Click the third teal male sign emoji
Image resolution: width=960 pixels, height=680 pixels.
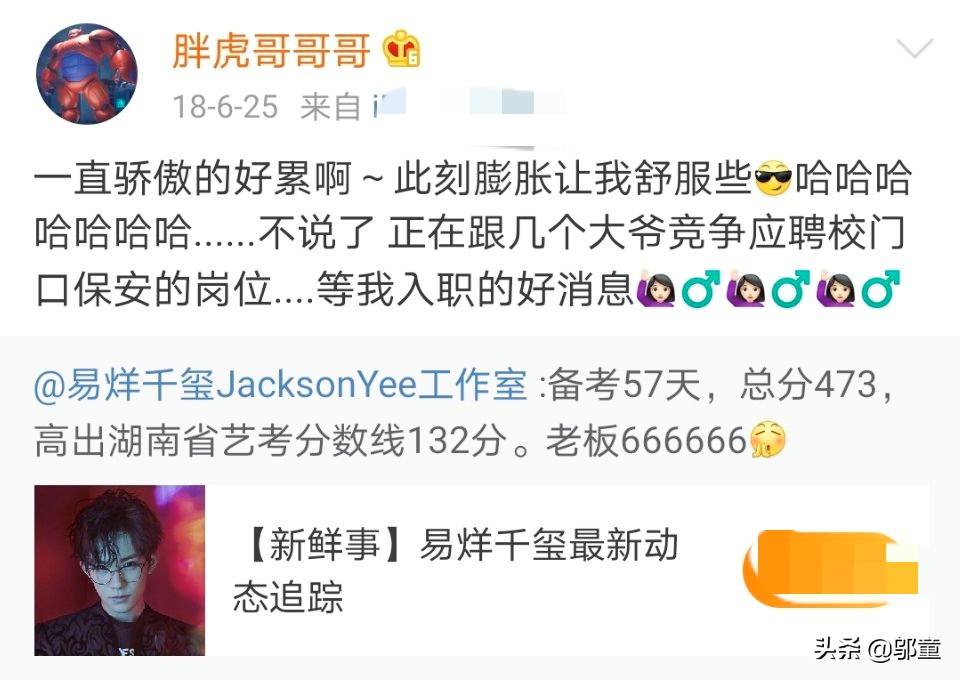pos(880,288)
